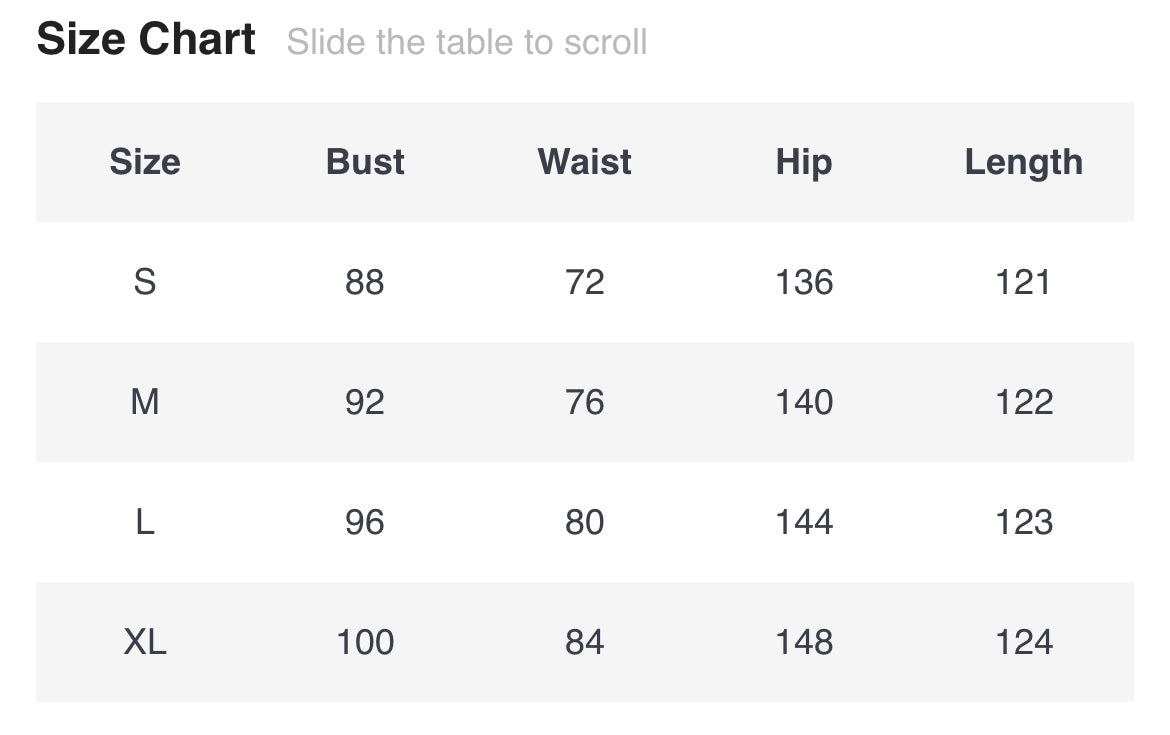Click the Length column header
Viewport: 1170px width, 735px height.
click(x=1023, y=162)
